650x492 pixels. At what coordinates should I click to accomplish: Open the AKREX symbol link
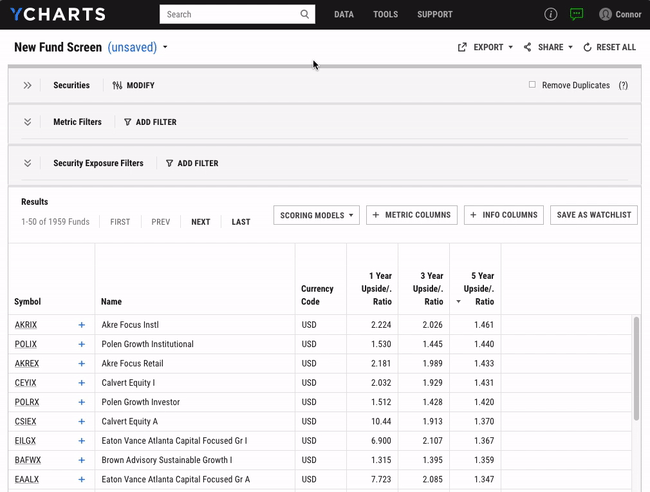tap(27, 364)
